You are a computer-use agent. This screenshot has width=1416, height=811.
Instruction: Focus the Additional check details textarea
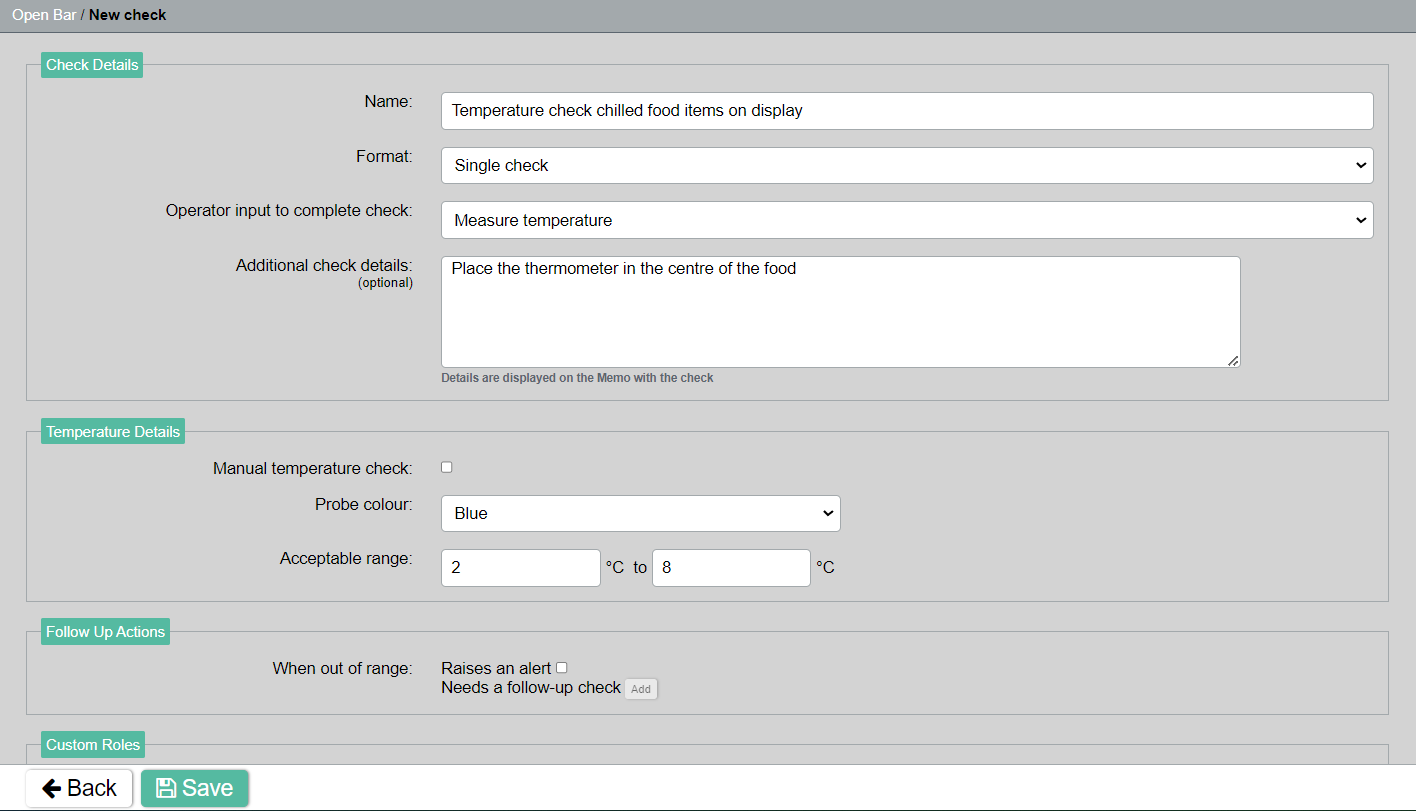pyautogui.click(x=840, y=311)
